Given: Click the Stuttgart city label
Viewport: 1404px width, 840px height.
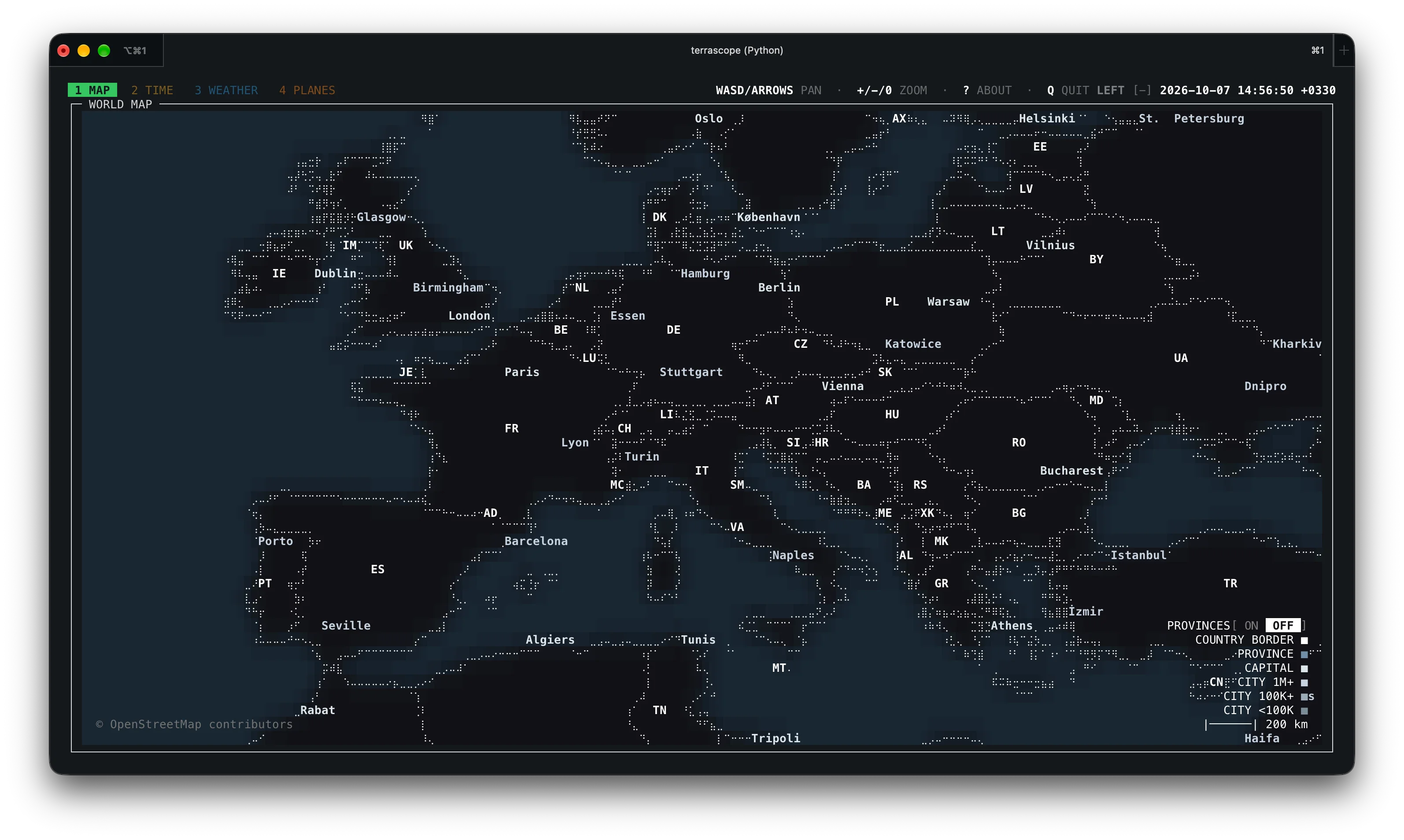Looking at the screenshot, I should click(x=691, y=372).
